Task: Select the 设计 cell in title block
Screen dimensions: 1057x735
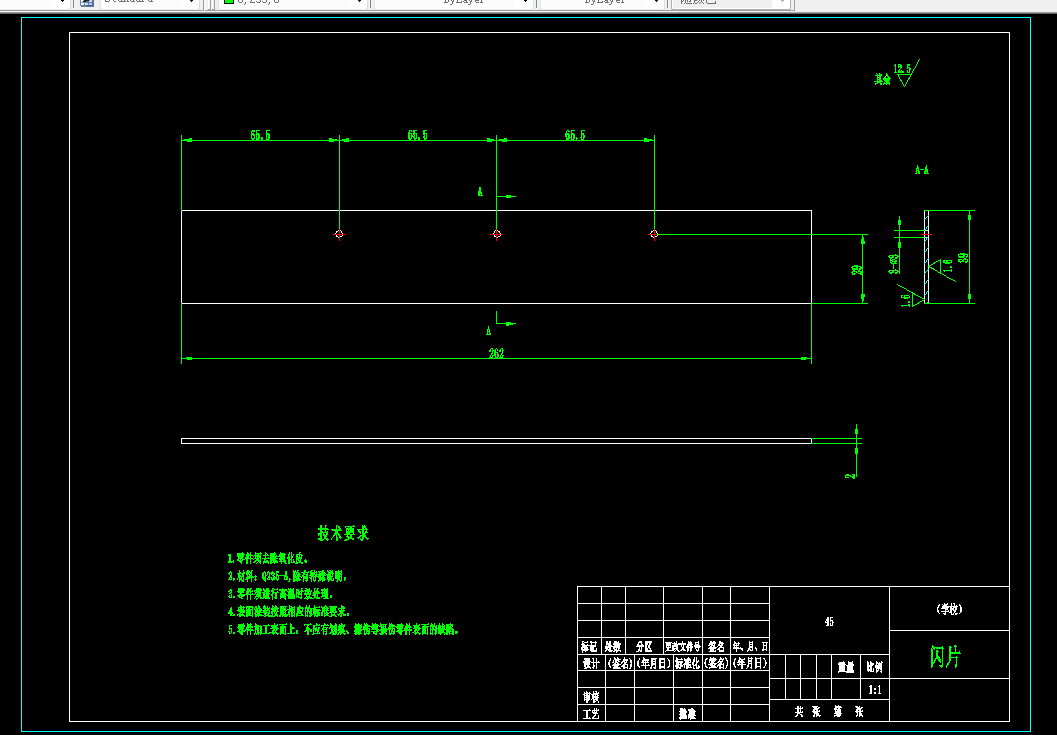Action: coord(591,664)
